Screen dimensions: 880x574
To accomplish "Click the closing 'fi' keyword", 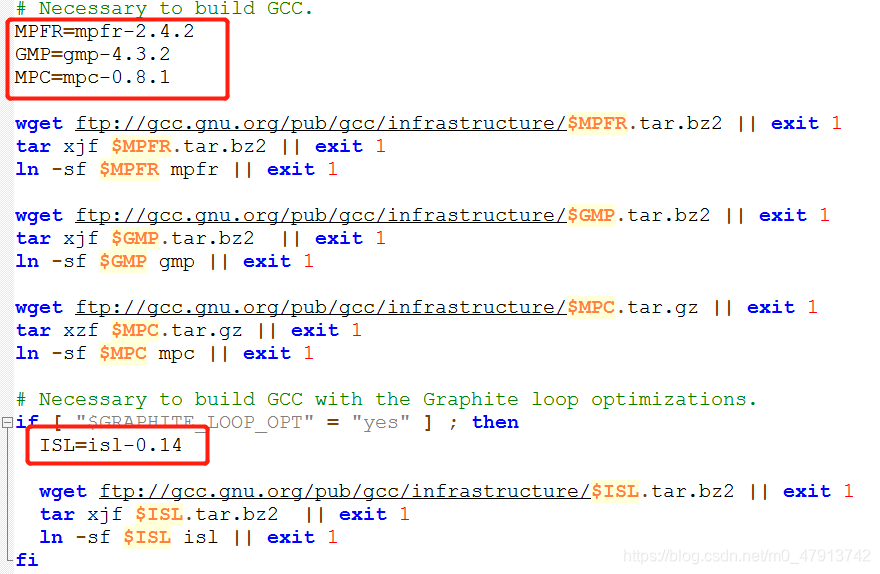I will (x=27, y=560).
